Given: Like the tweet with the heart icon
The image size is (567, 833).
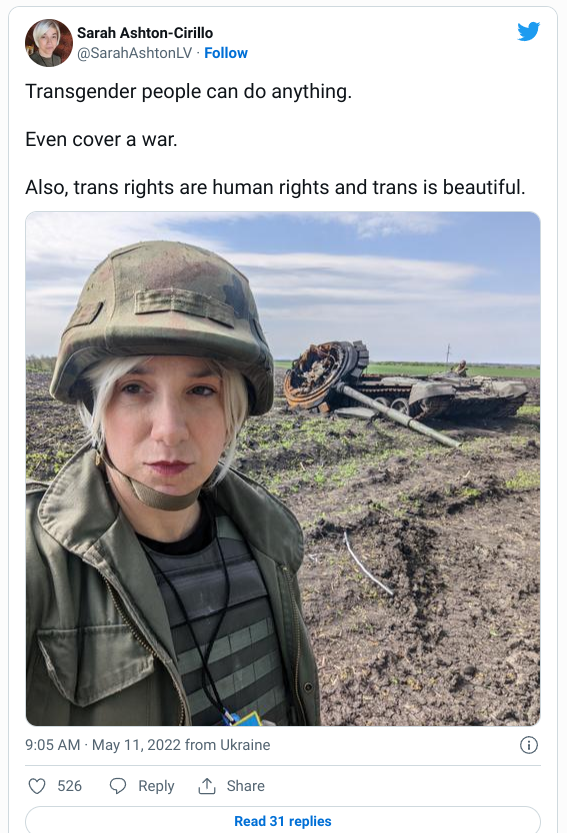Looking at the screenshot, I should 37,786.
